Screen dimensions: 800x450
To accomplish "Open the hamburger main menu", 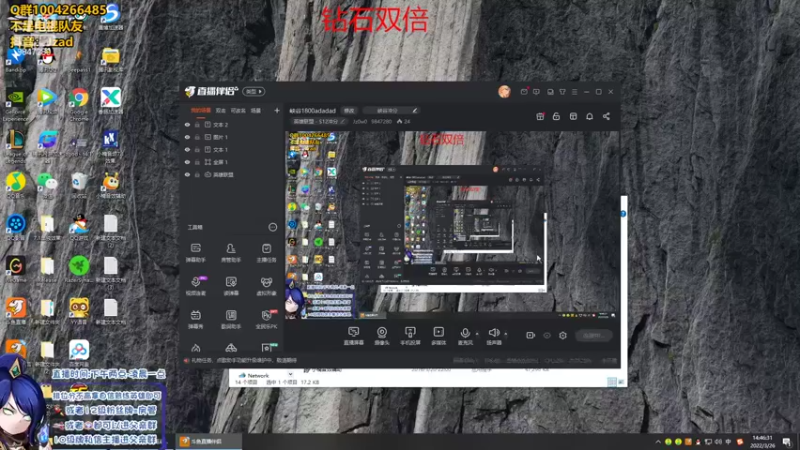I will (574, 92).
